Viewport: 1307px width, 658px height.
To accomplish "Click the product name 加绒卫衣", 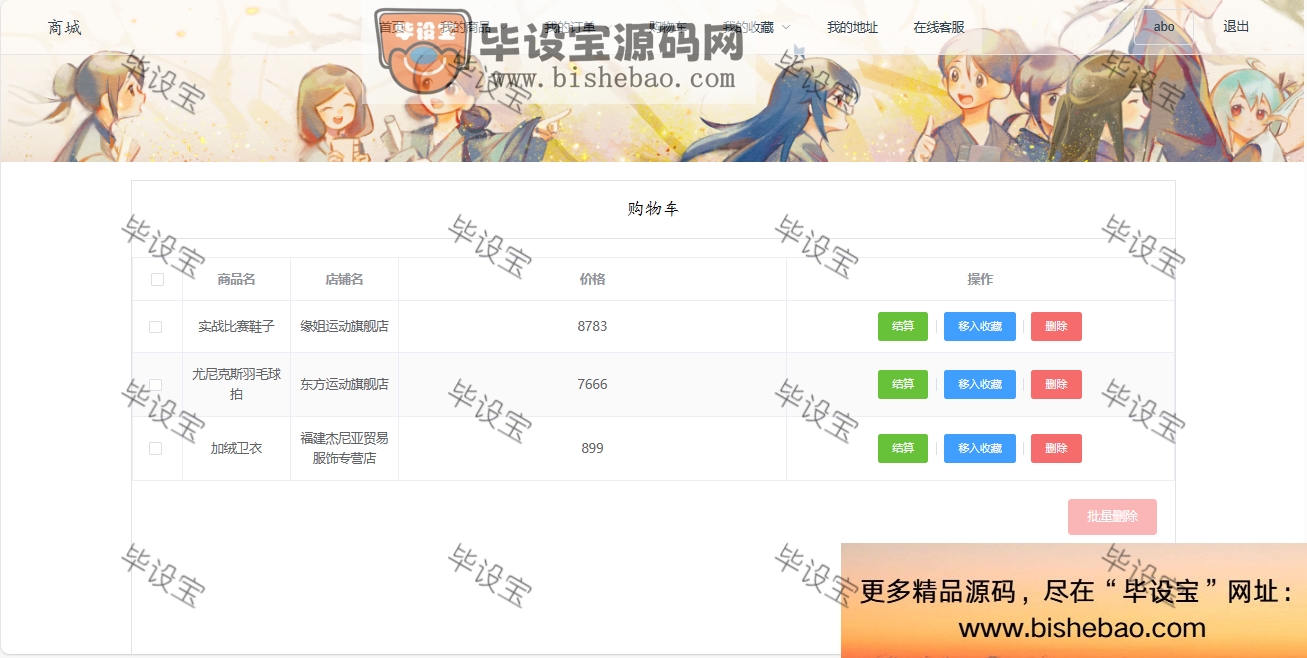I will 236,448.
